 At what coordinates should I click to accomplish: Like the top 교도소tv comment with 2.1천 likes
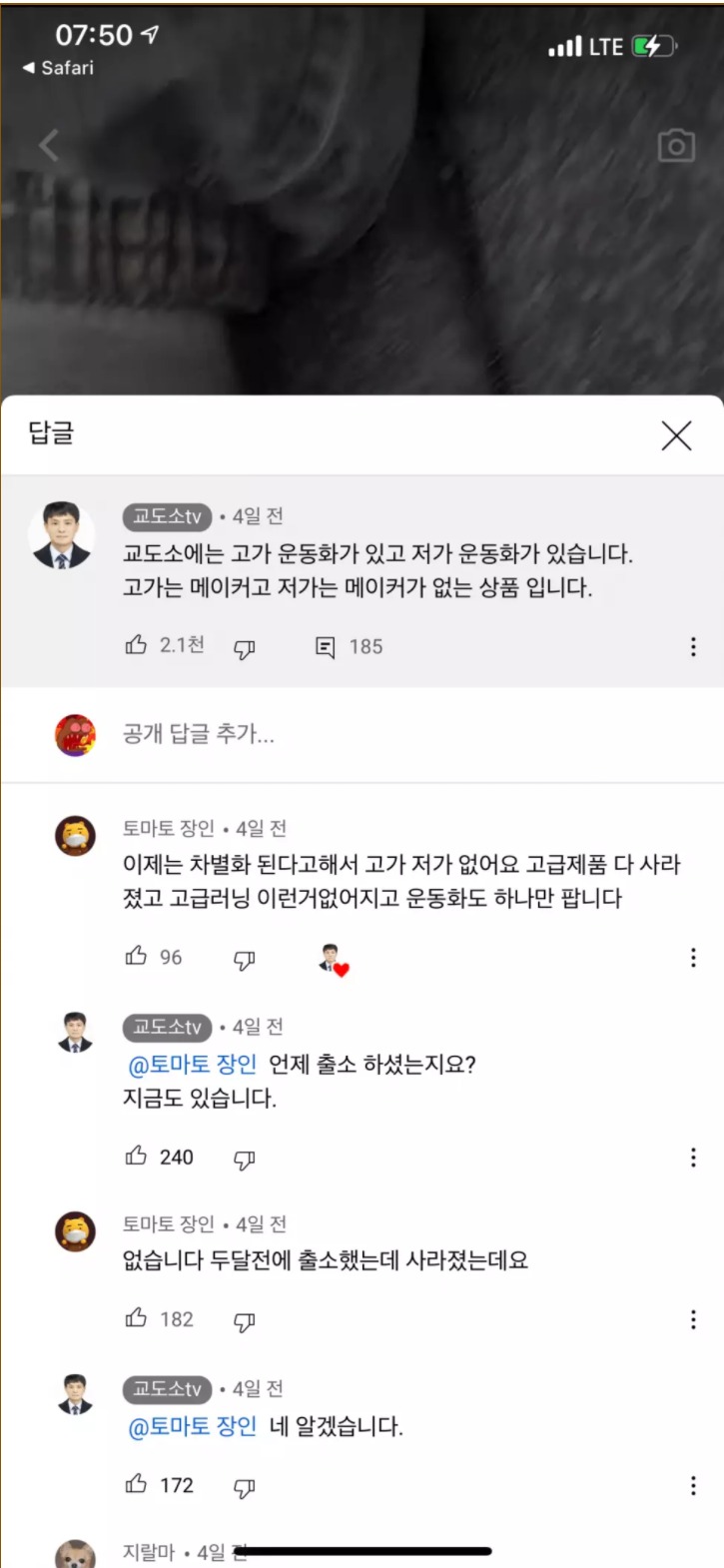[x=137, y=646]
